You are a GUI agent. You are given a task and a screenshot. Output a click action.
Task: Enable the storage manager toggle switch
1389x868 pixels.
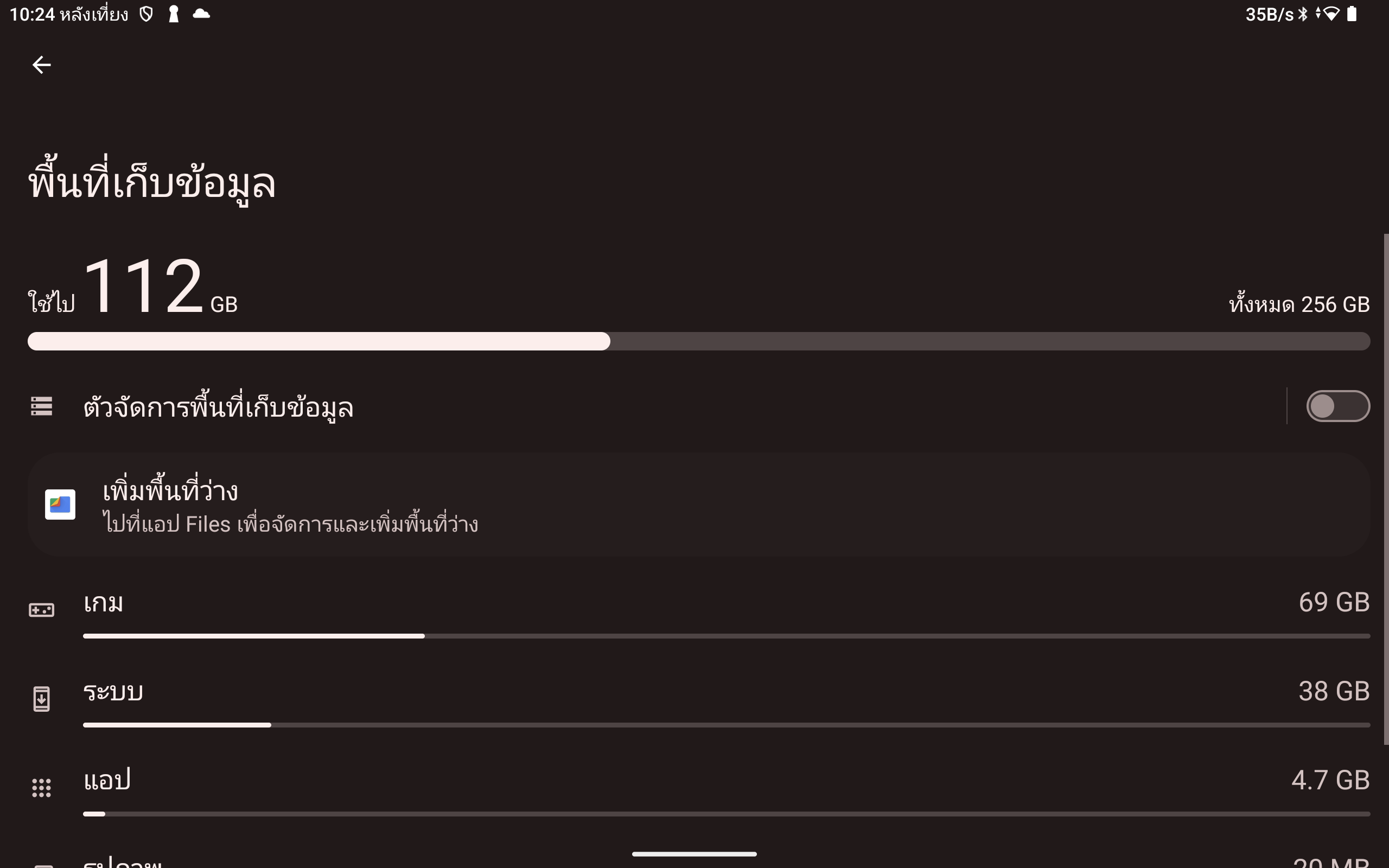1337,406
